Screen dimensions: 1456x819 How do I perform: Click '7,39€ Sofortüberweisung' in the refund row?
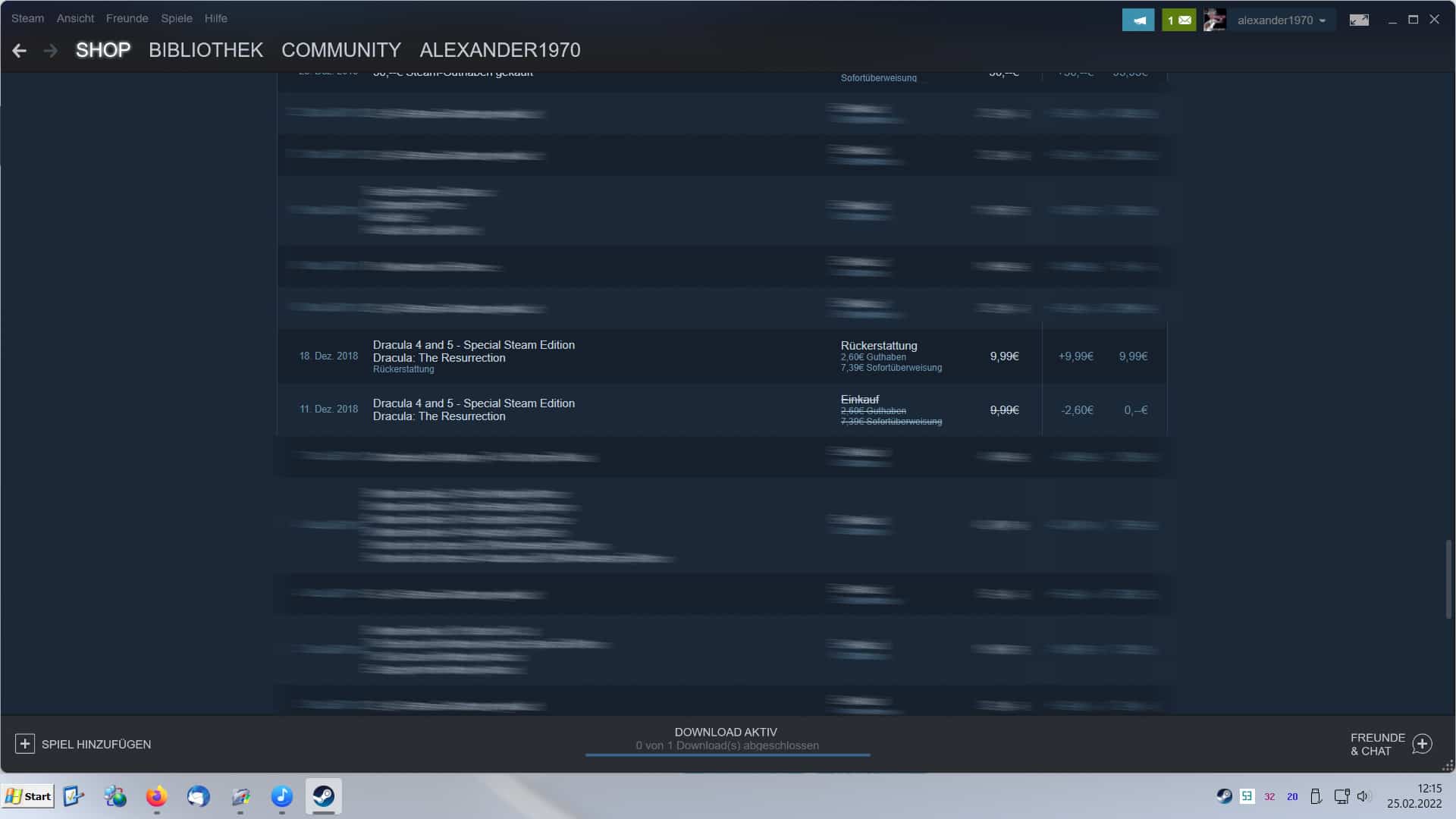pyautogui.click(x=891, y=368)
